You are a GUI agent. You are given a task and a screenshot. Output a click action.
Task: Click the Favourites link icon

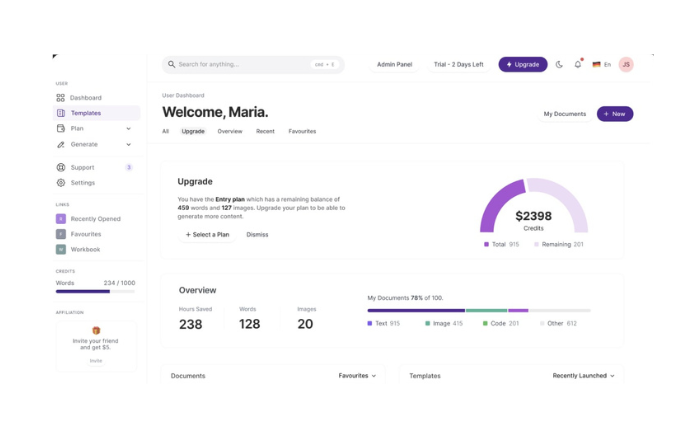[61, 234]
